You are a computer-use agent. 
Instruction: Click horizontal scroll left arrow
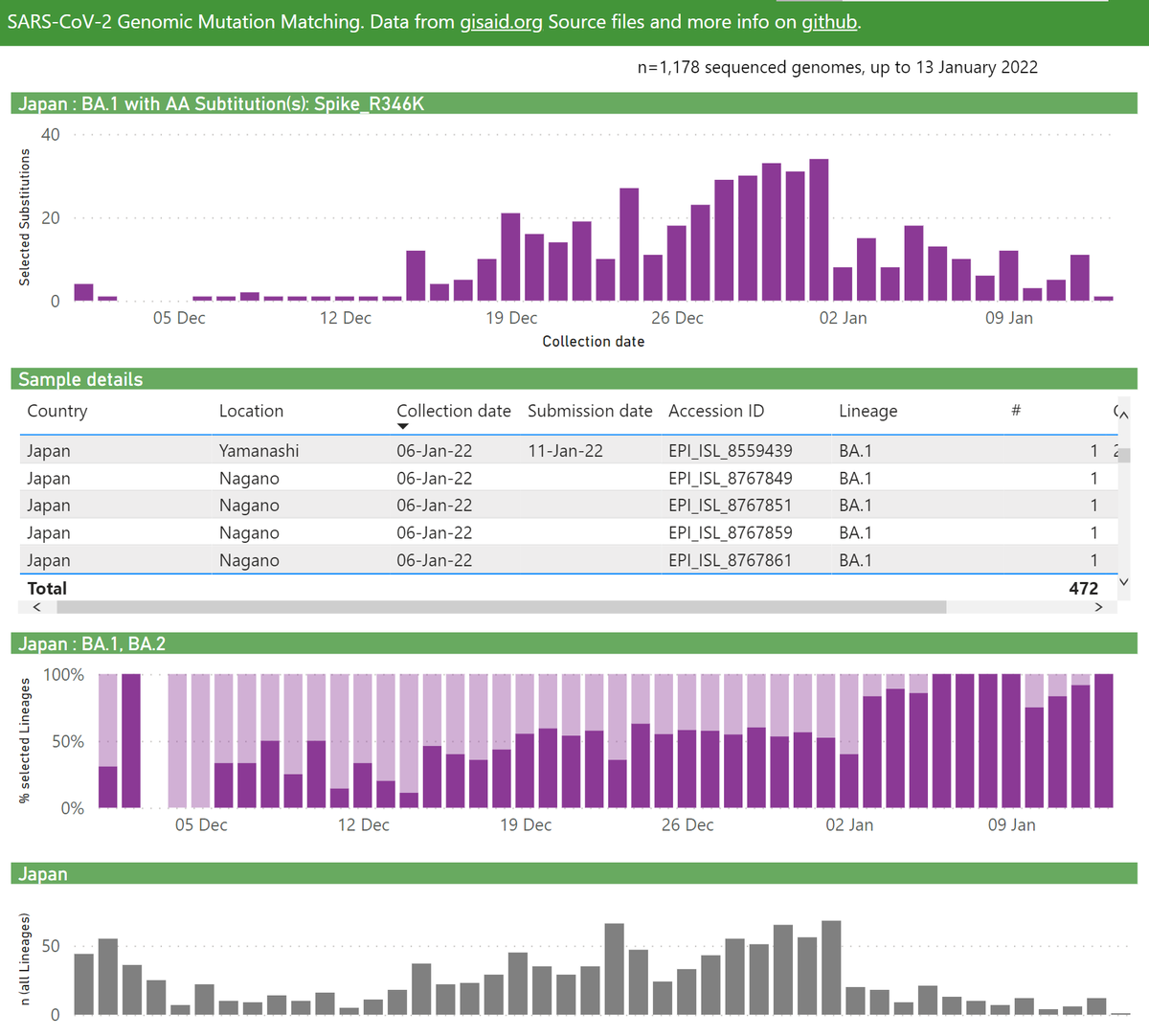[x=37, y=607]
